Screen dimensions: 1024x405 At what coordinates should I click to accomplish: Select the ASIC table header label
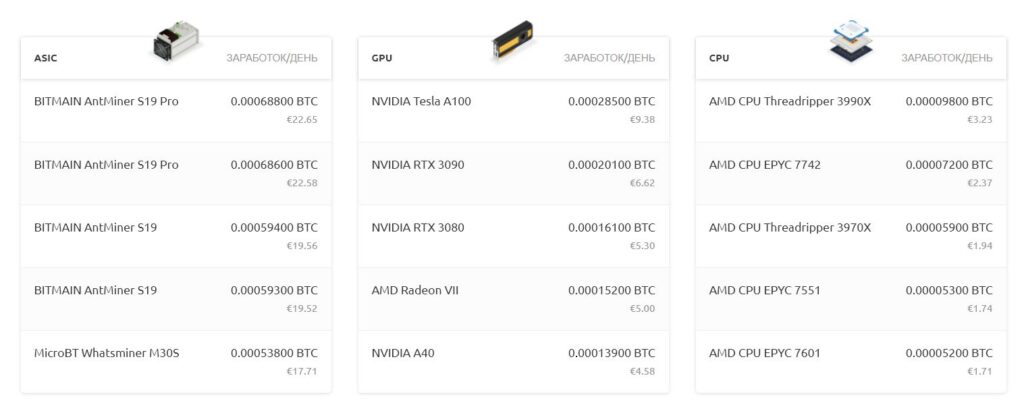(x=46, y=58)
